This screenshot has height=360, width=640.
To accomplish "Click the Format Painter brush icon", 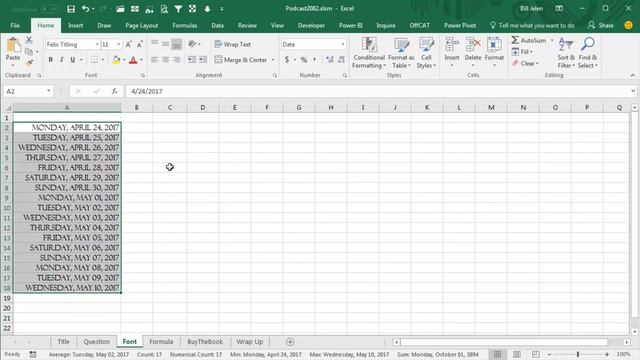I will (x=29, y=63).
